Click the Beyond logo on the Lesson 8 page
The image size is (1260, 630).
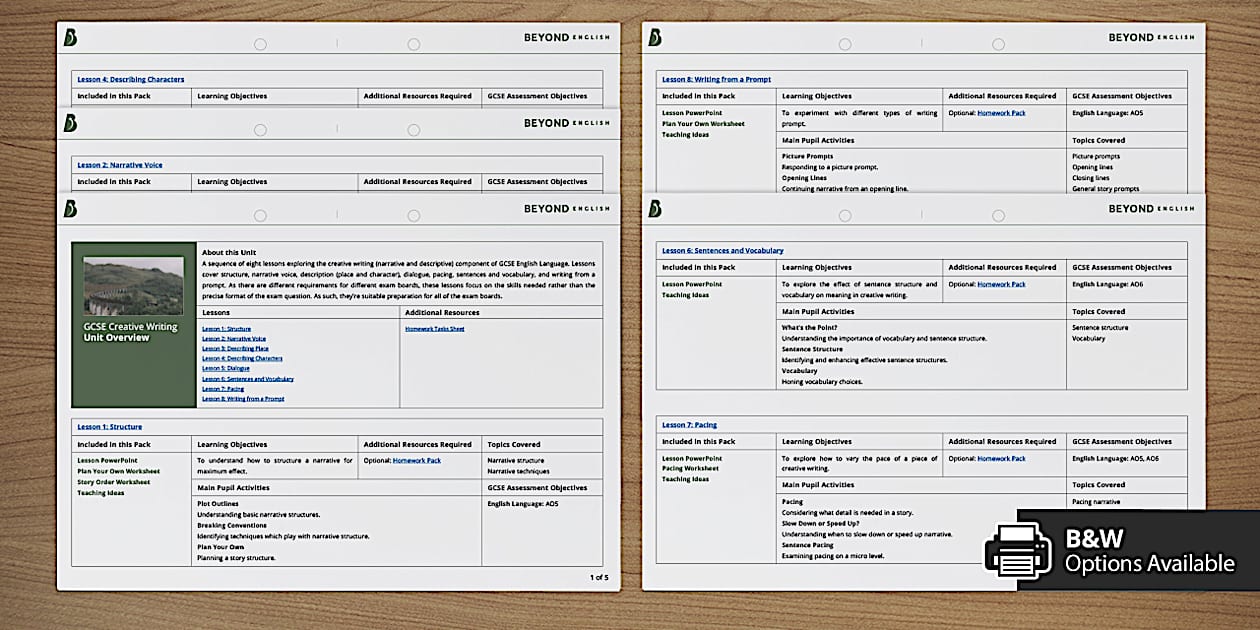click(654, 38)
